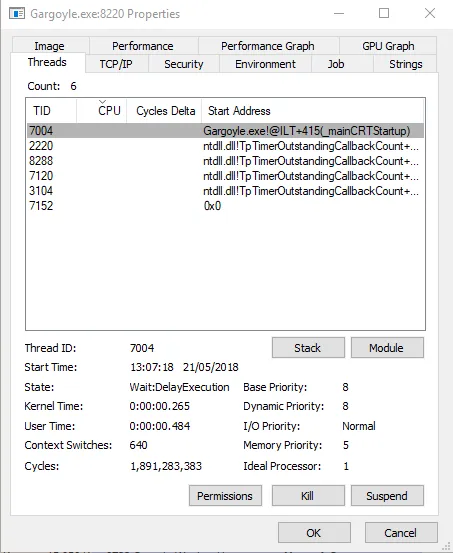Screen dimensions: 453x553
Task: Confirm with the OK button
Action: pos(314,533)
